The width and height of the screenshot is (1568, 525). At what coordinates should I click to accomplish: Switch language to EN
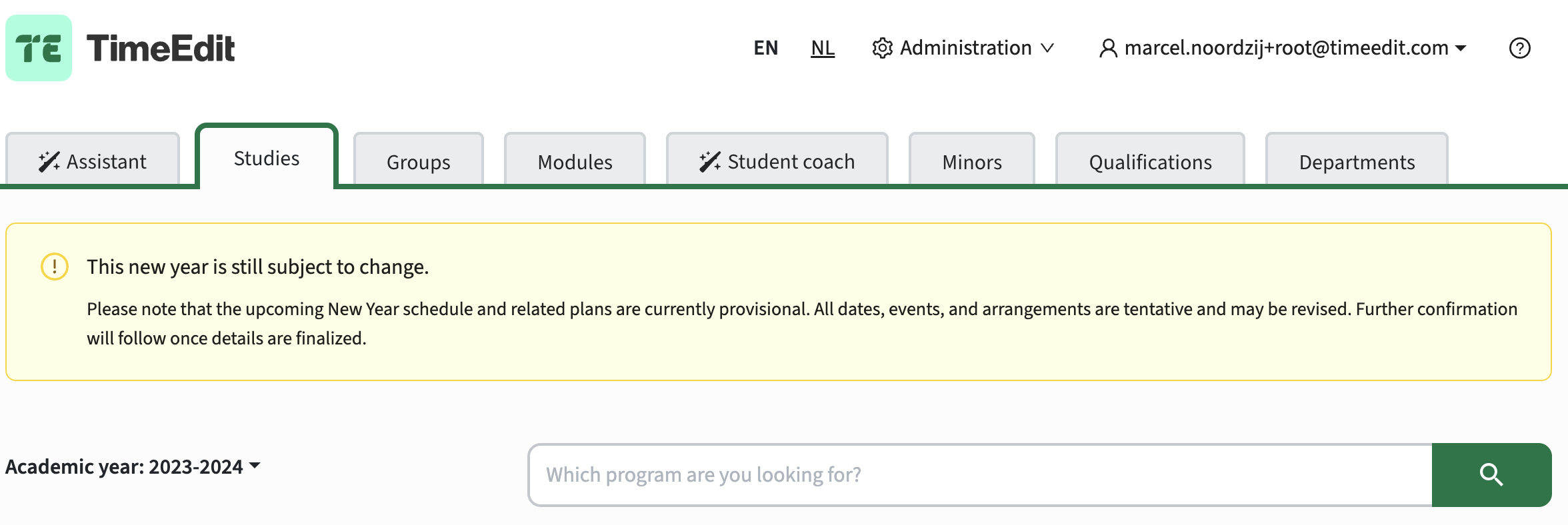(766, 48)
